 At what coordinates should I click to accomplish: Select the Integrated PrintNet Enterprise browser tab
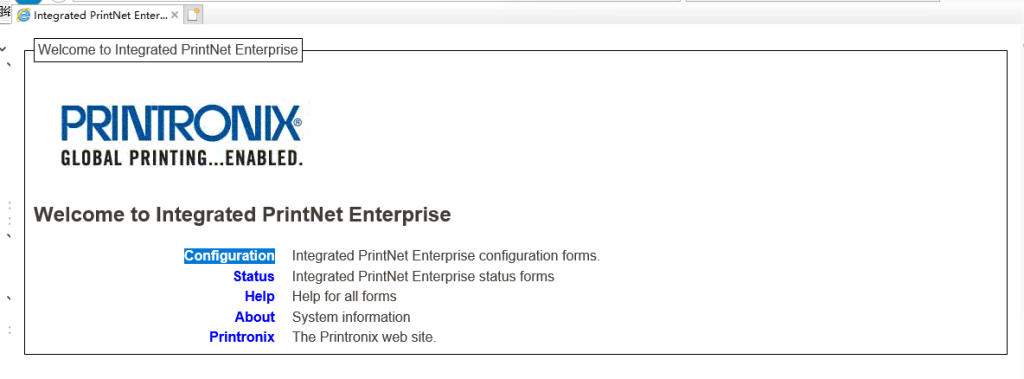tap(97, 14)
